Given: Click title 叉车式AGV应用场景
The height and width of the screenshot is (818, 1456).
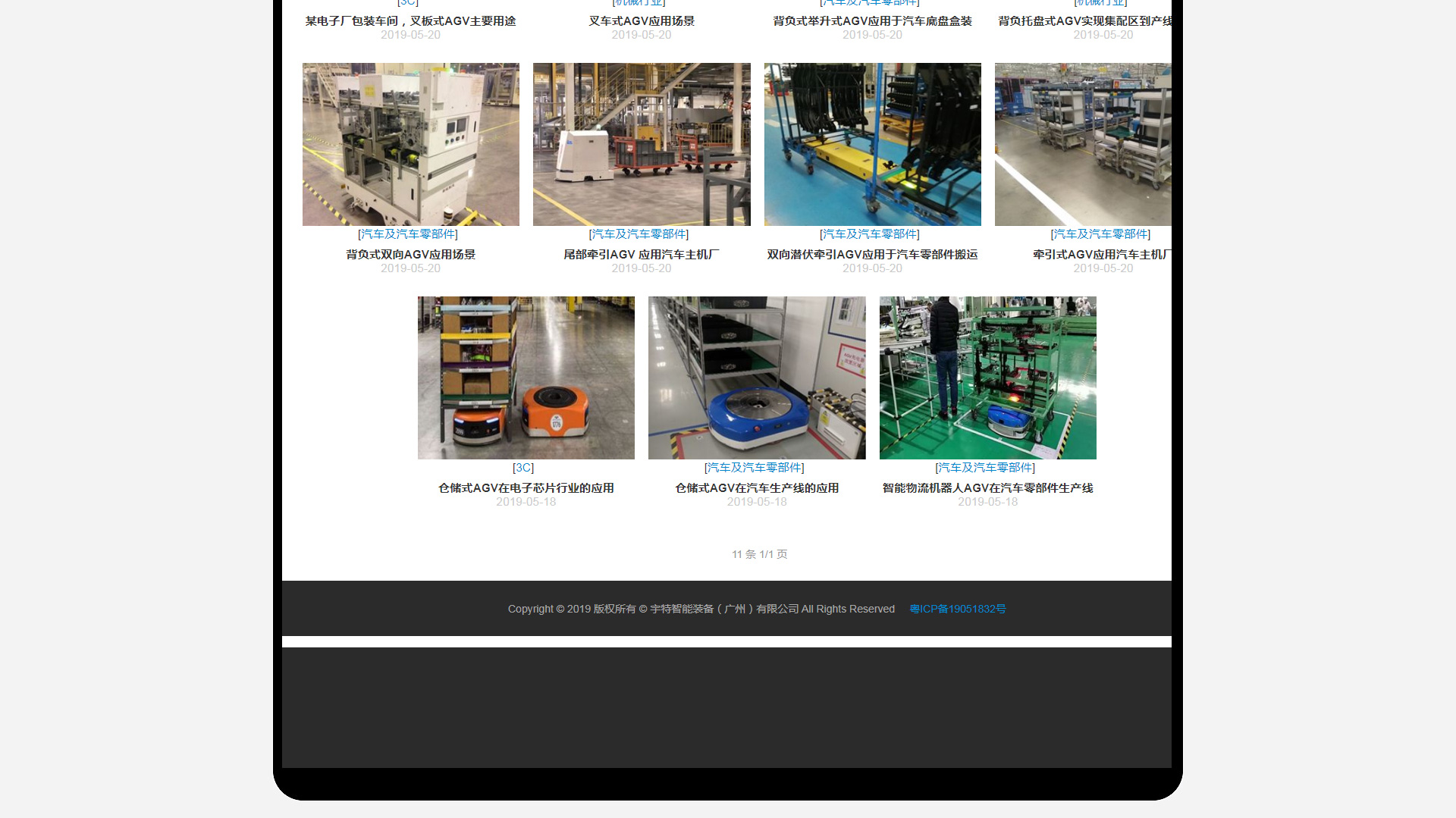Looking at the screenshot, I should [642, 21].
